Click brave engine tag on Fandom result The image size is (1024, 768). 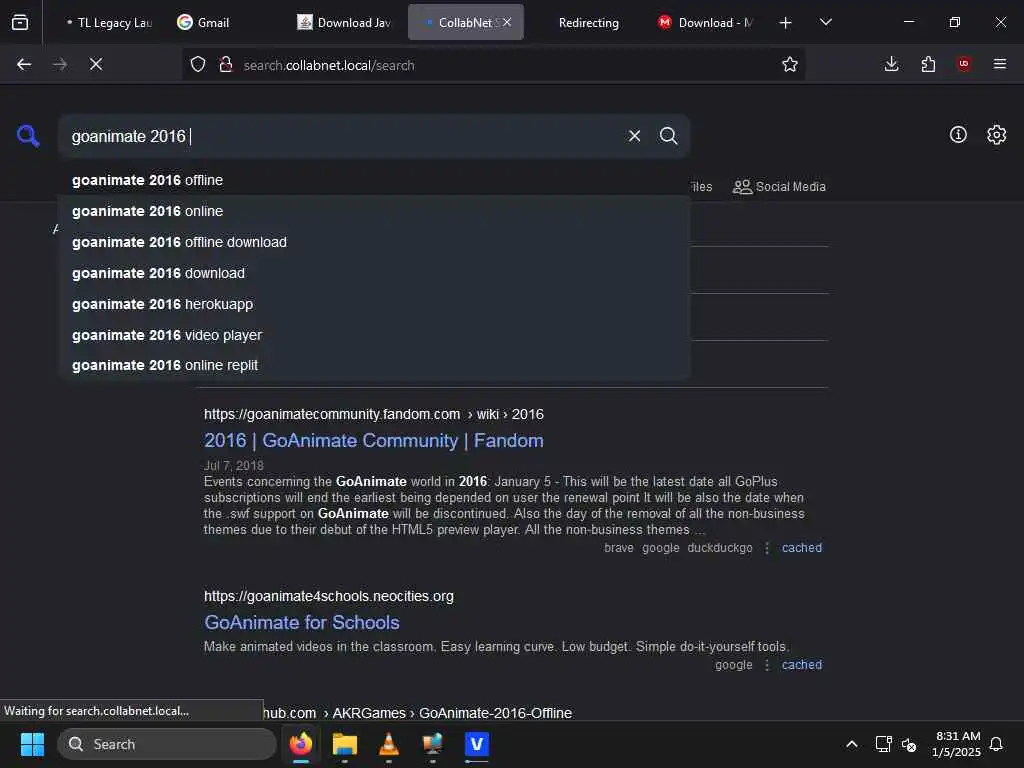pyautogui.click(x=618, y=548)
